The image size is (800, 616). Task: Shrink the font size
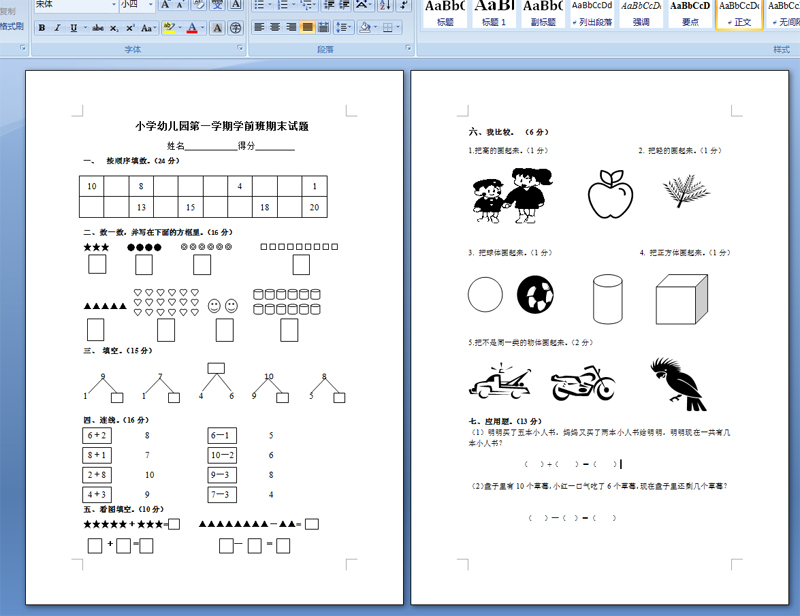(x=180, y=5)
